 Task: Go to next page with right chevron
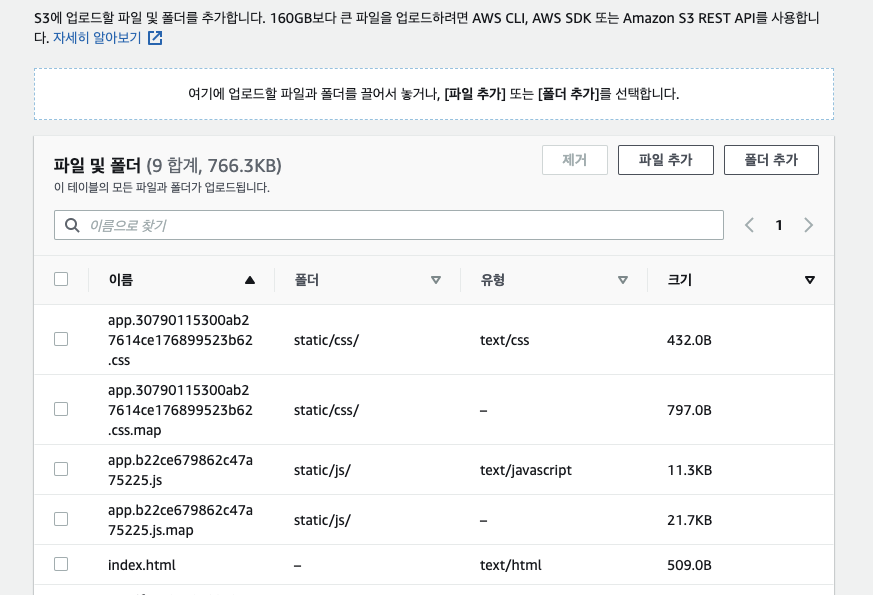point(808,225)
